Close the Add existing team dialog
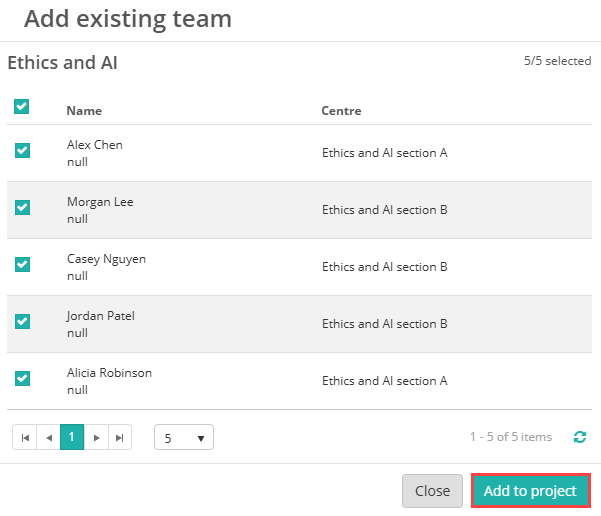Image resolution: width=601 pixels, height=516 pixels. (432, 491)
